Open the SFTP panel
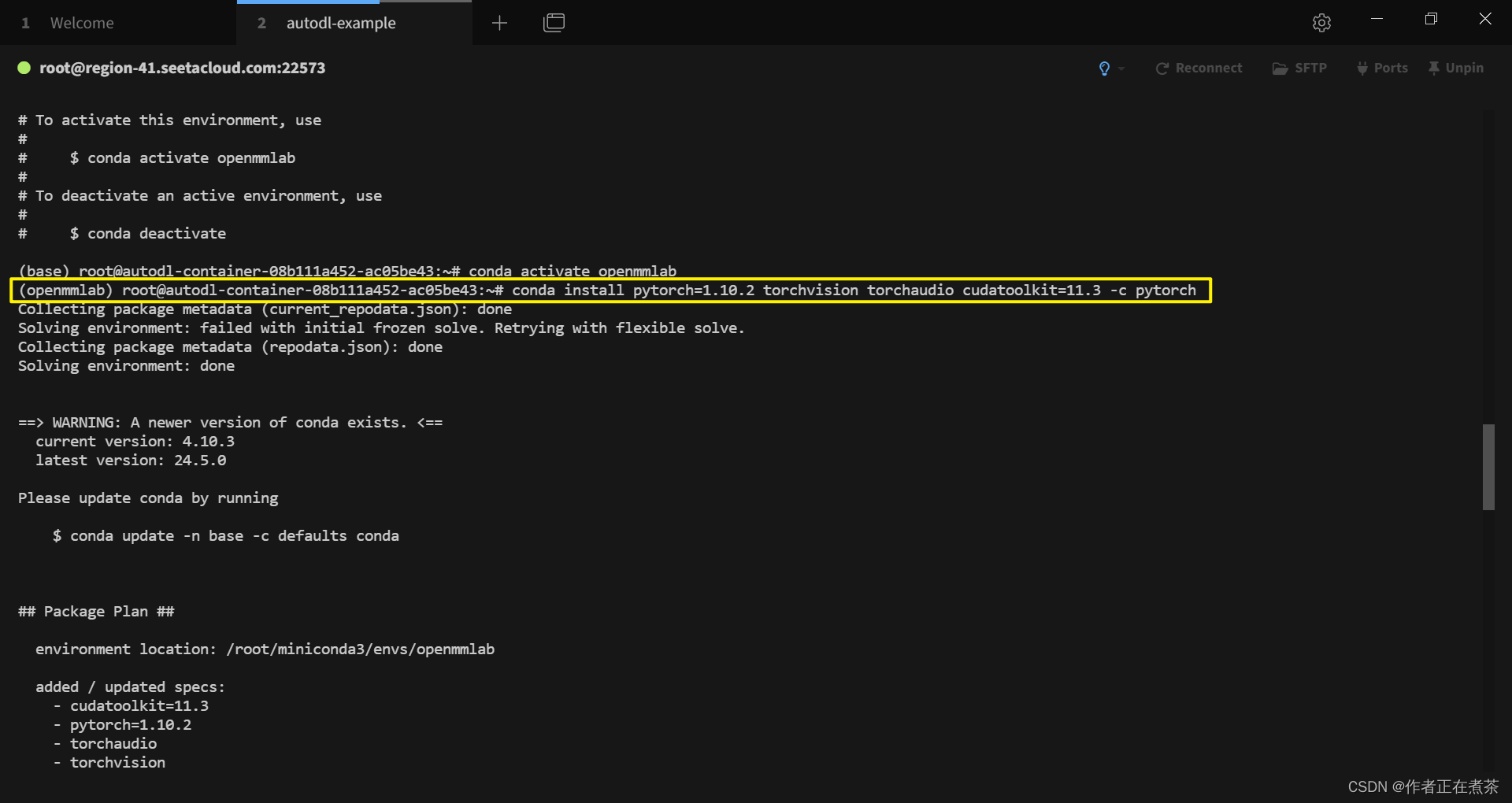 1299,68
